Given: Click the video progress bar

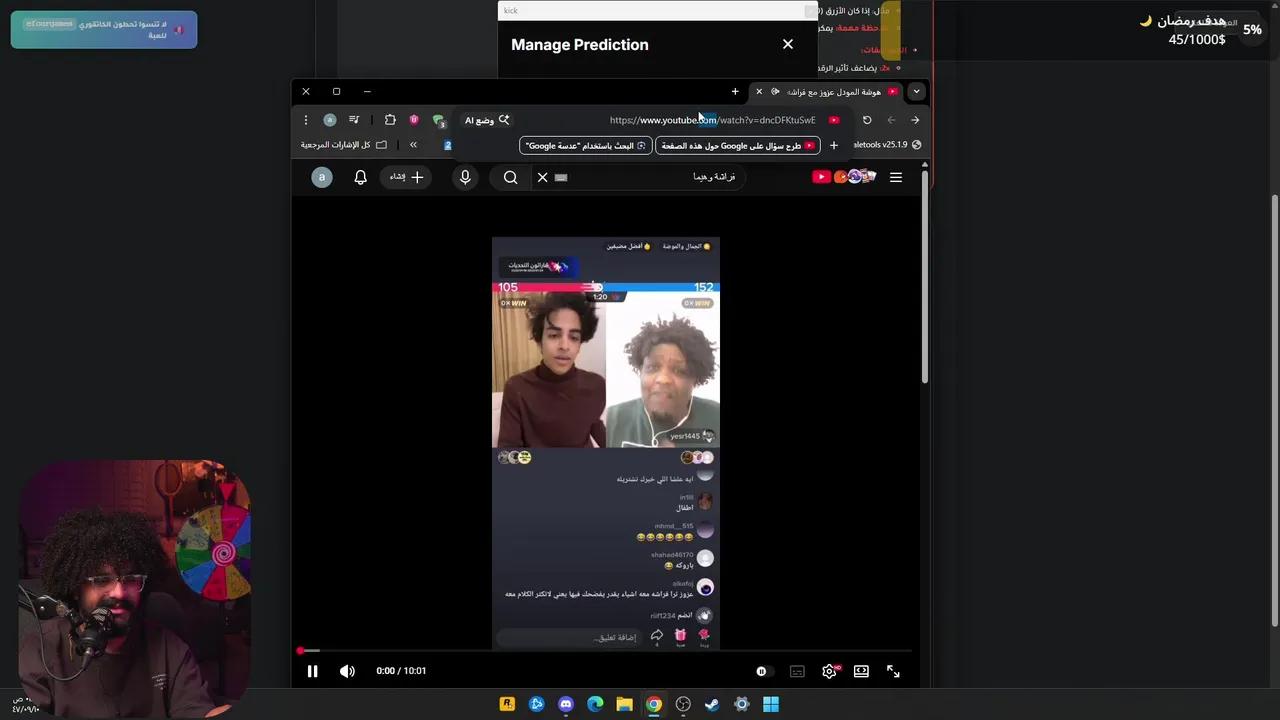Looking at the screenshot, I should click(605, 651).
